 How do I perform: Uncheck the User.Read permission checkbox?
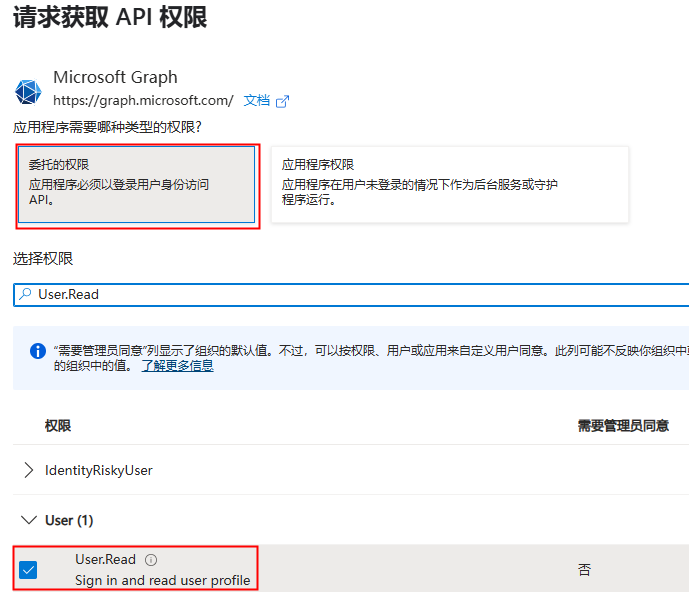pos(28,570)
